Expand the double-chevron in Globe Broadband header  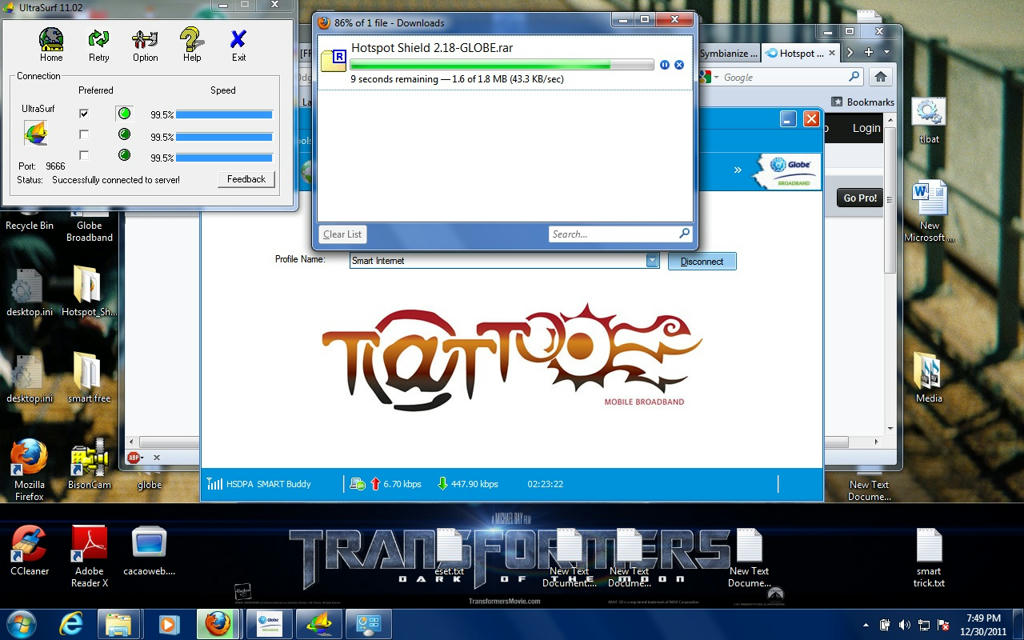point(737,170)
